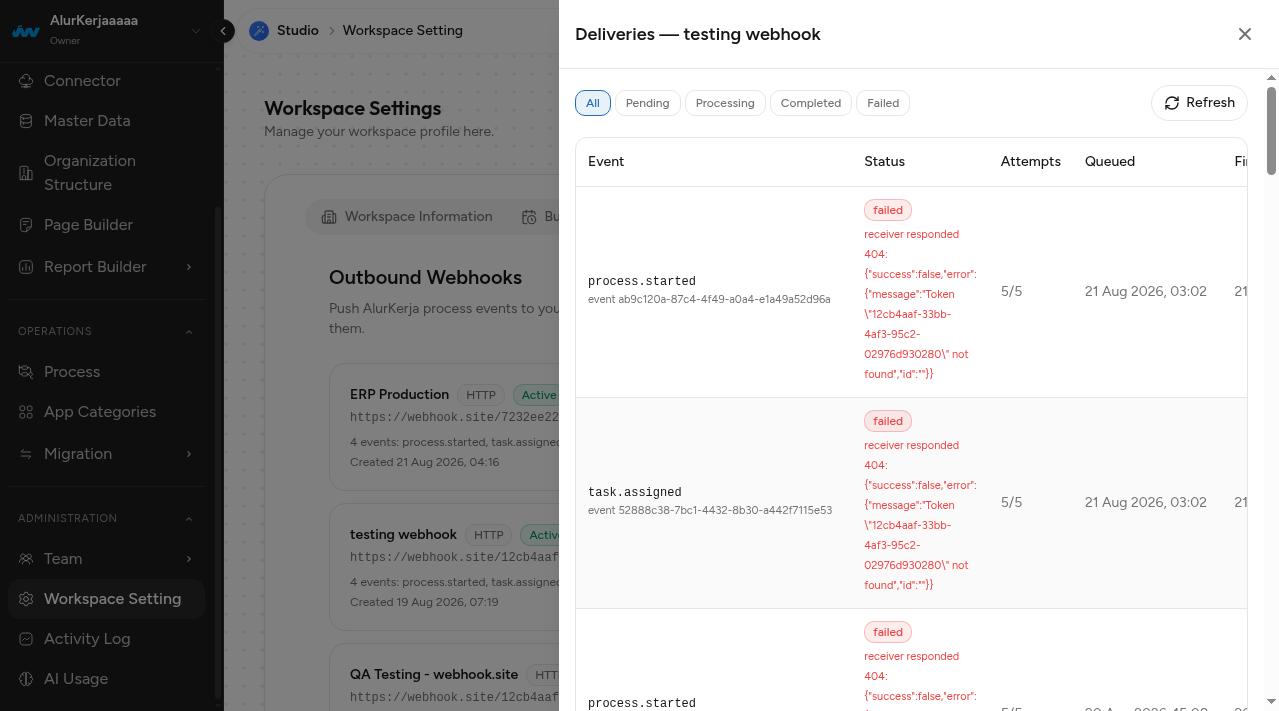Image resolution: width=1279 pixels, height=711 pixels.
Task: Expand the Migration submenu chevron
Action: [189, 454]
